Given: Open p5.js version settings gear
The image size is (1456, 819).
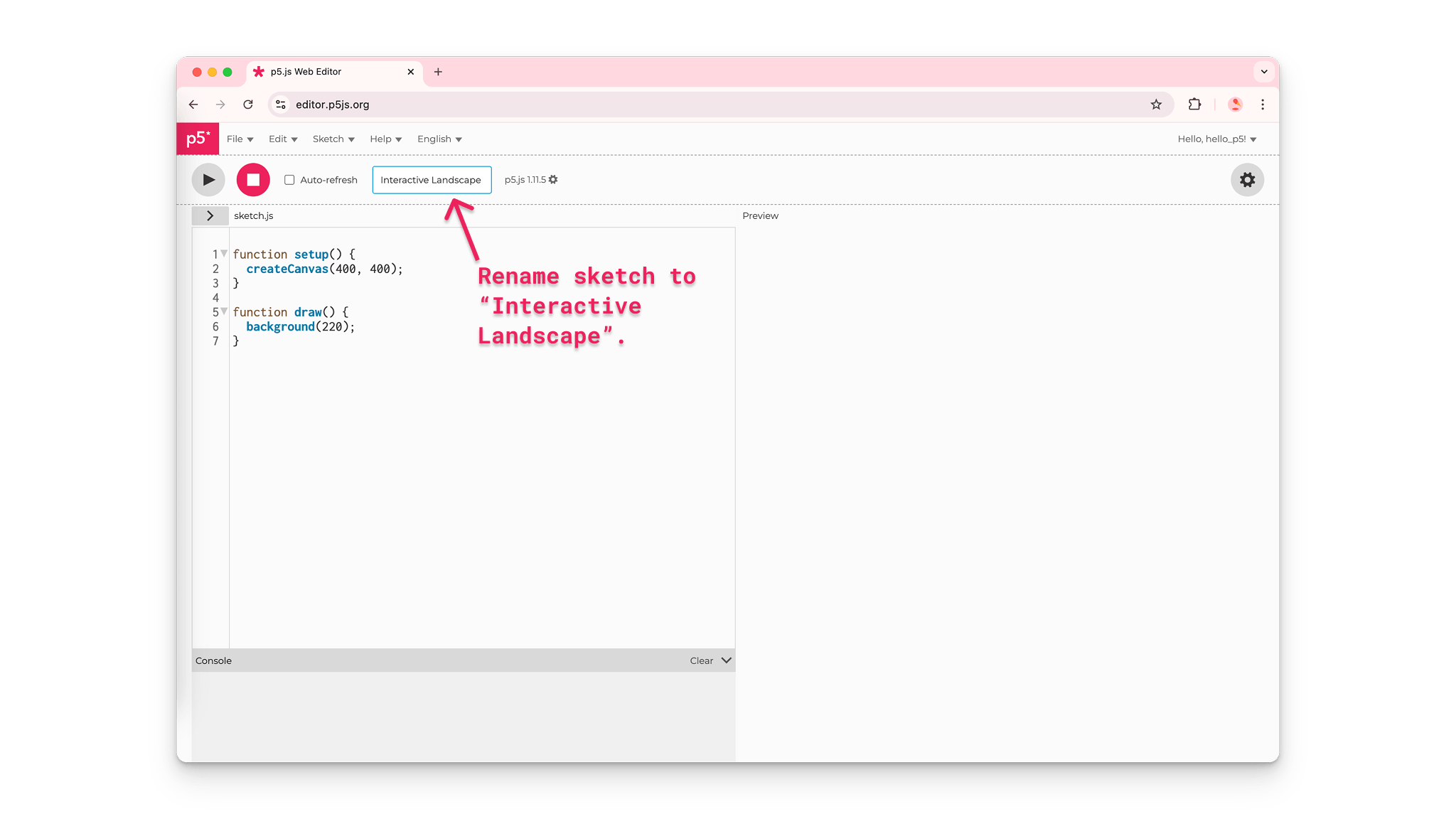Looking at the screenshot, I should [x=553, y=179].
